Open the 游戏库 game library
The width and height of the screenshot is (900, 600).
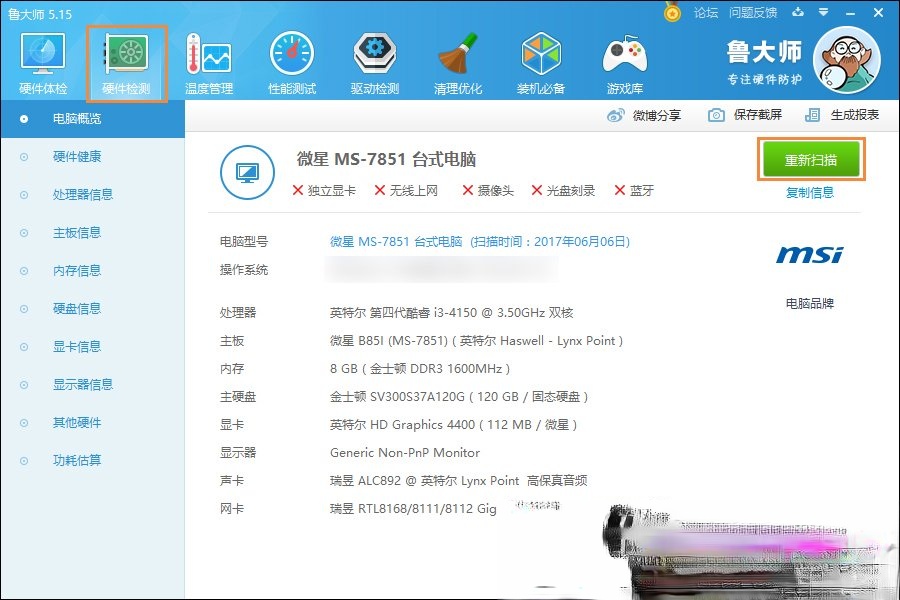(623, 60)
